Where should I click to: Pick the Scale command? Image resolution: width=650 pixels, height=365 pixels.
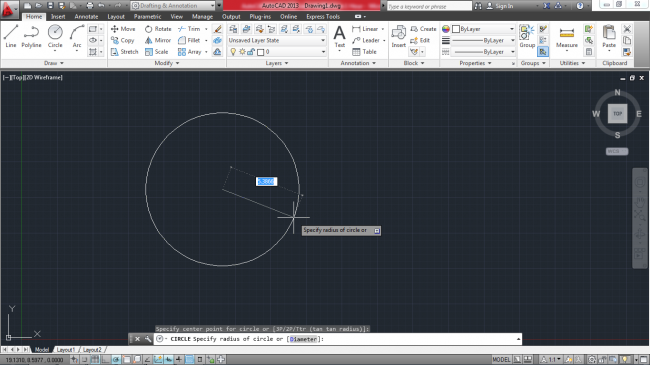pyautogui.click(x=157, y=52)
